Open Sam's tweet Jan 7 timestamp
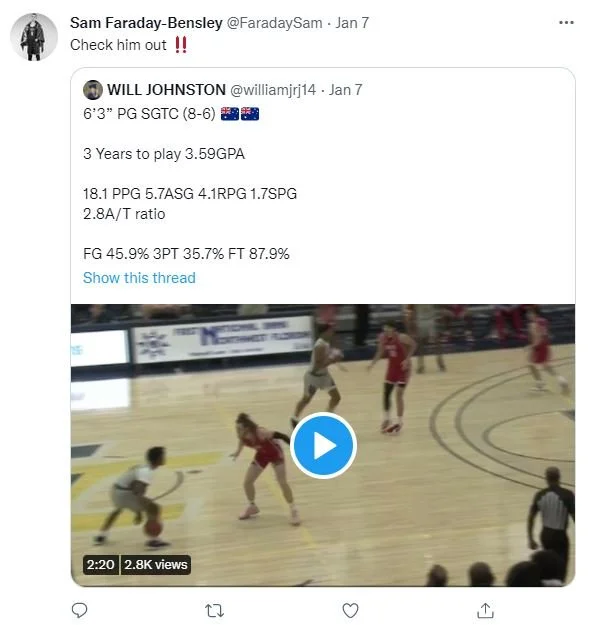 pos(352,23)
